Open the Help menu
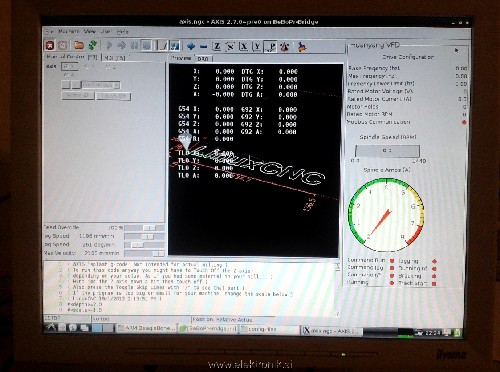The width and height of the screenshot is (500, 372). tap(122, 32)
